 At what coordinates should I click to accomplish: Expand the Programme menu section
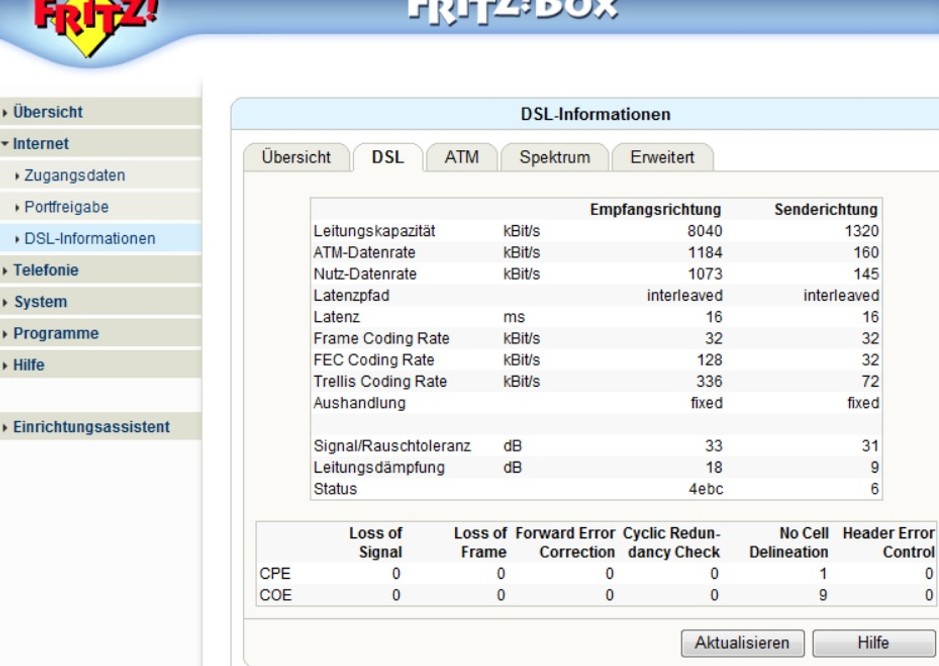[55, 333]
